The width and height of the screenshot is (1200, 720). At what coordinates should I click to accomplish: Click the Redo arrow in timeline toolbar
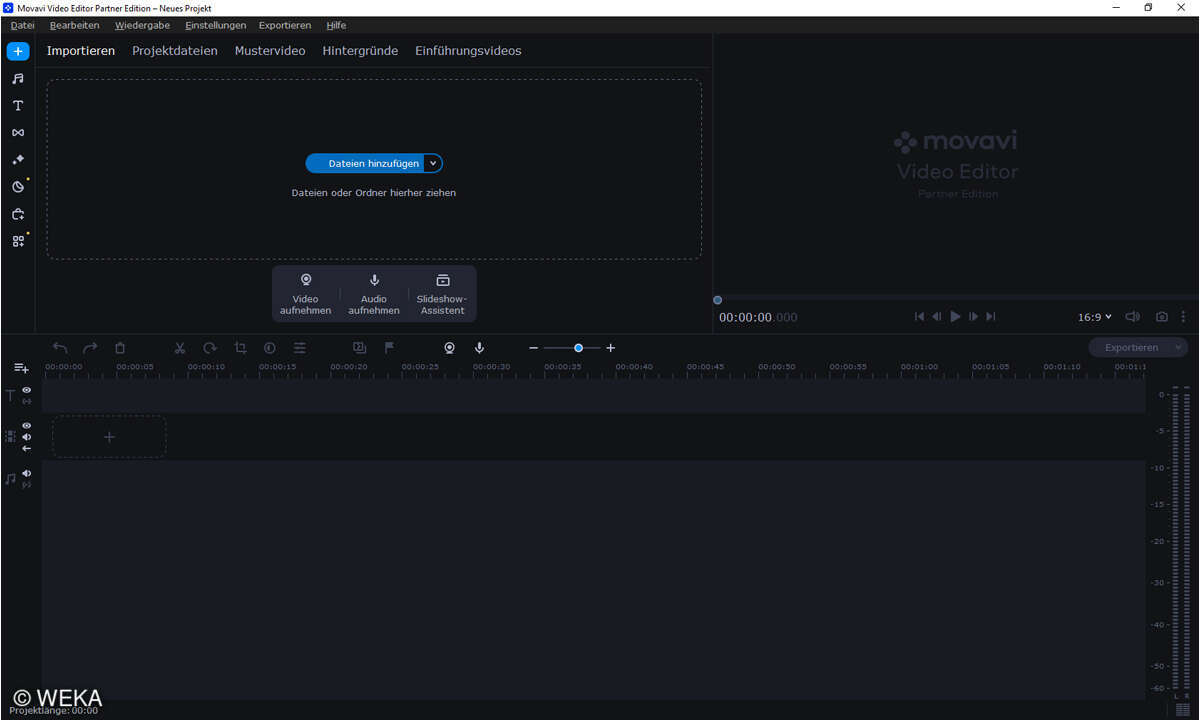90,348
